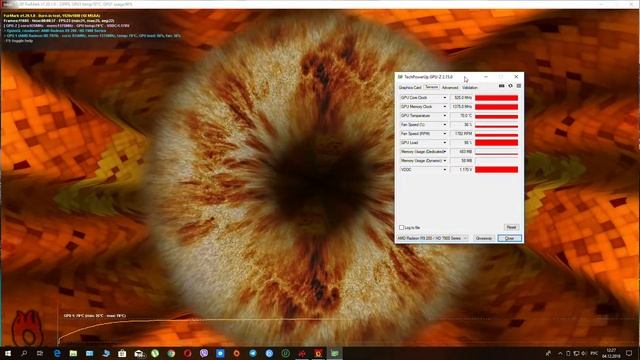Click the GPU Load red graph
The width and height of the screenshot is (640, 360).
496,143
